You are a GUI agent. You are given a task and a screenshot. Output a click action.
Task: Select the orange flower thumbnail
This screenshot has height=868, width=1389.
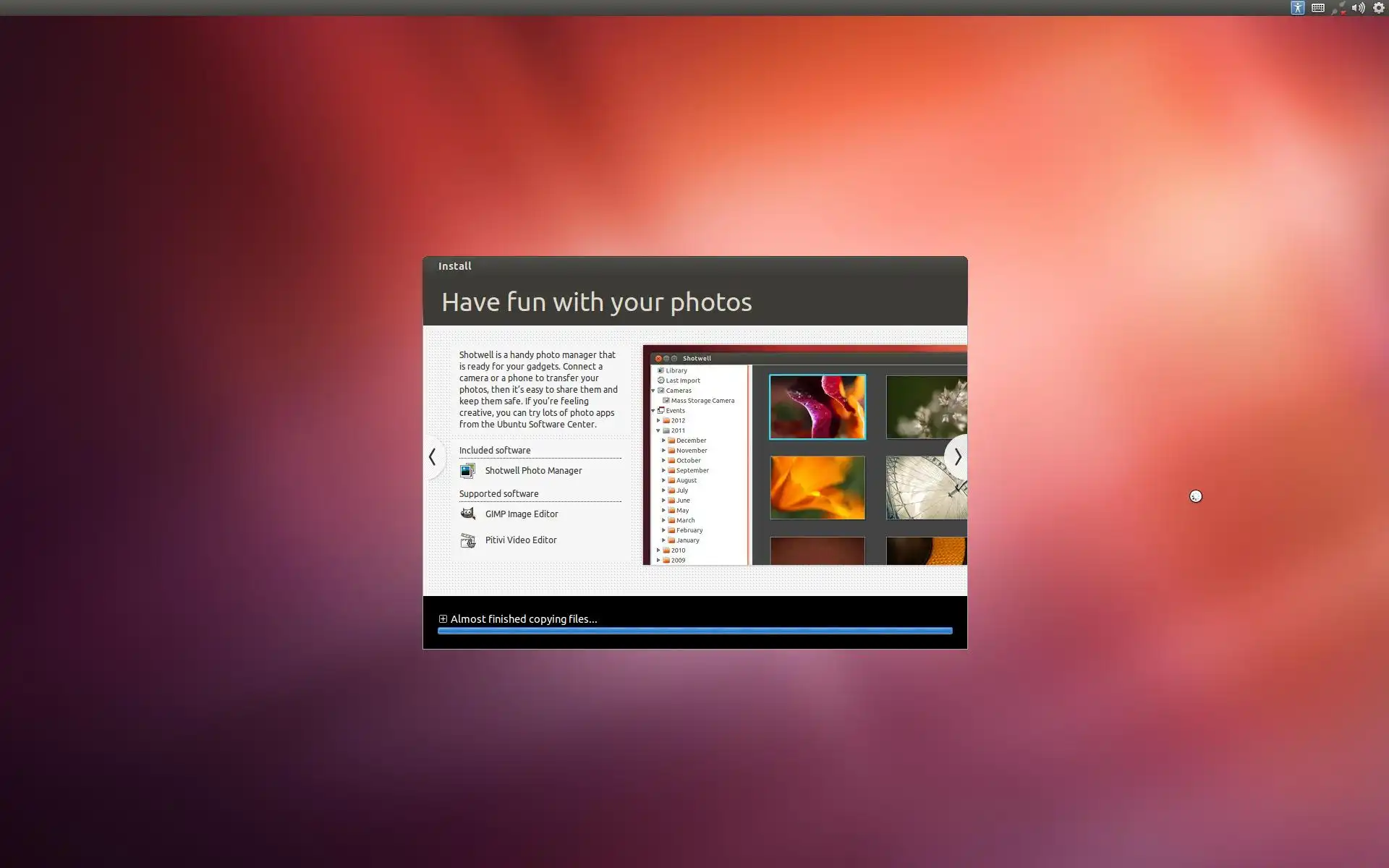(x=817, y=488)
